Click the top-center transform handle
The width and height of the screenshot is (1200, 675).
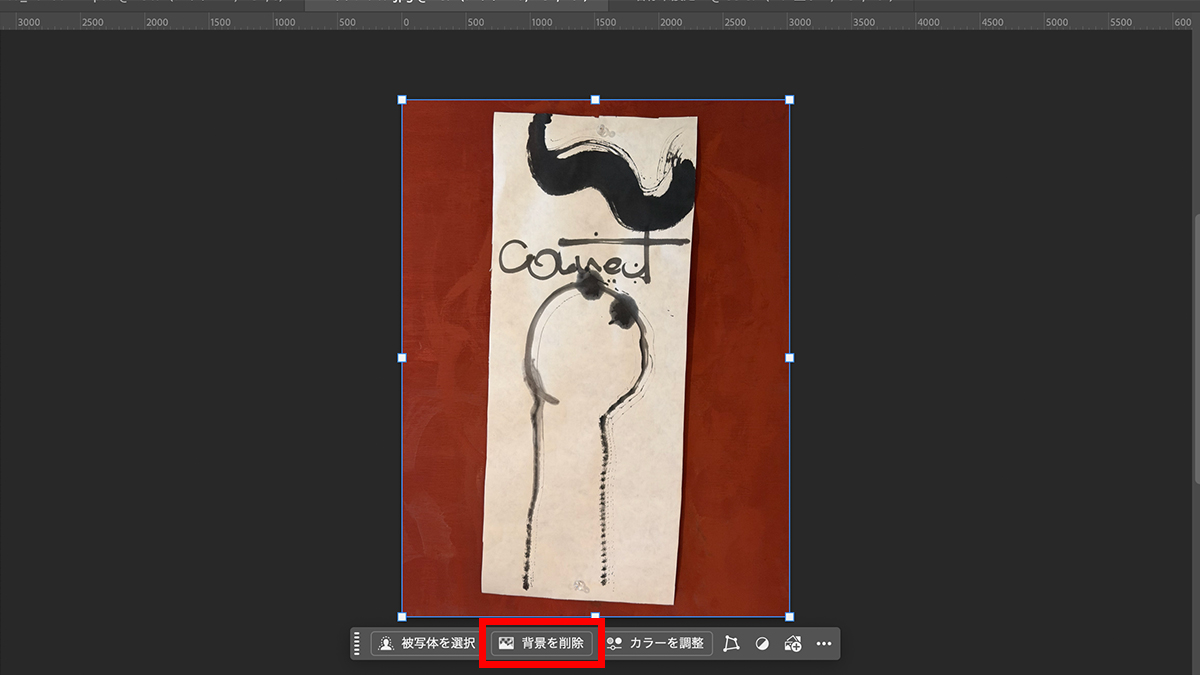tap(595, 100)
